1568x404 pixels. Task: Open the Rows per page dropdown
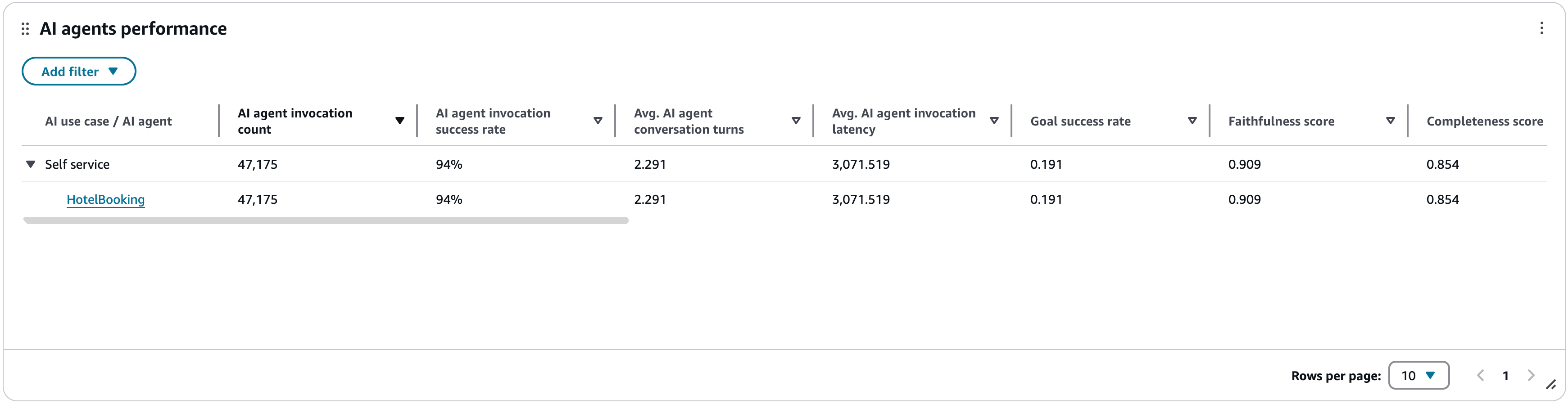(1418, 376)
